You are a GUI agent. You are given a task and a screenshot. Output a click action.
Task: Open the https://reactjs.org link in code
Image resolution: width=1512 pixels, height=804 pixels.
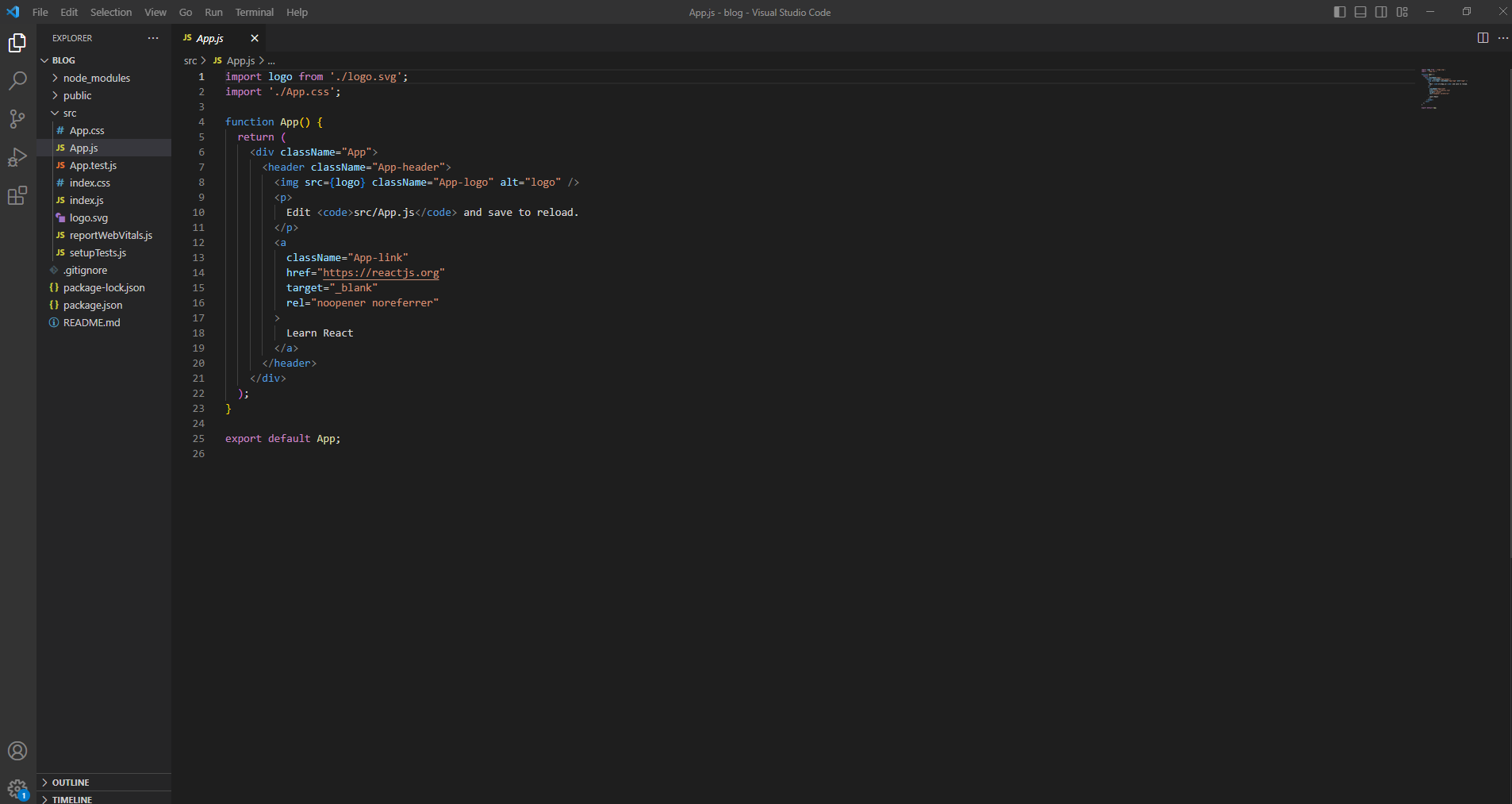(381, 272)
